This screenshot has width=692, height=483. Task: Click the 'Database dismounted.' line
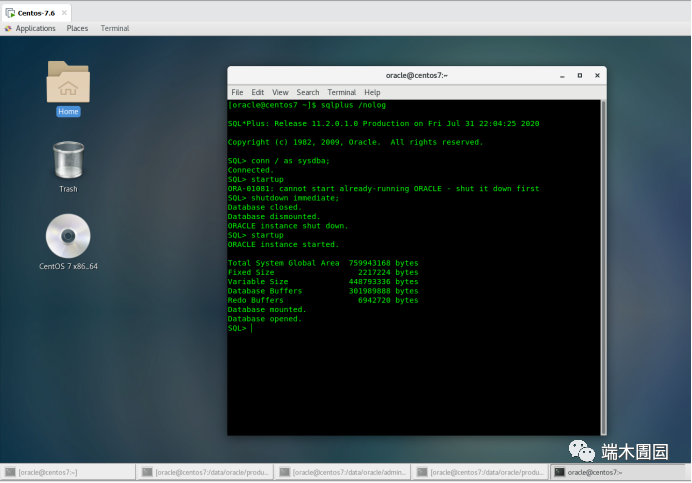point(274,216)
